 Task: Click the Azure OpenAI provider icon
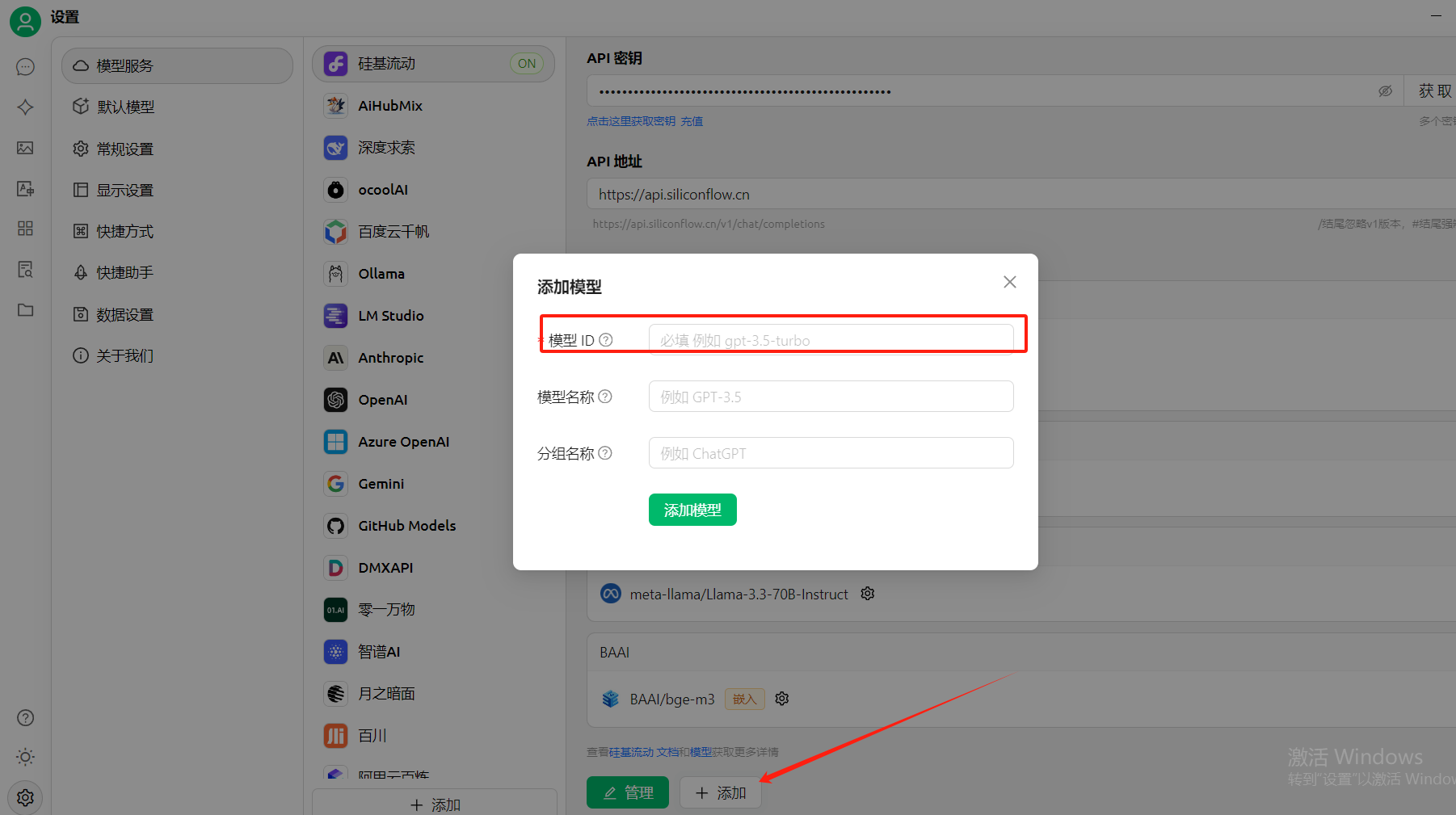coord(335,442)
